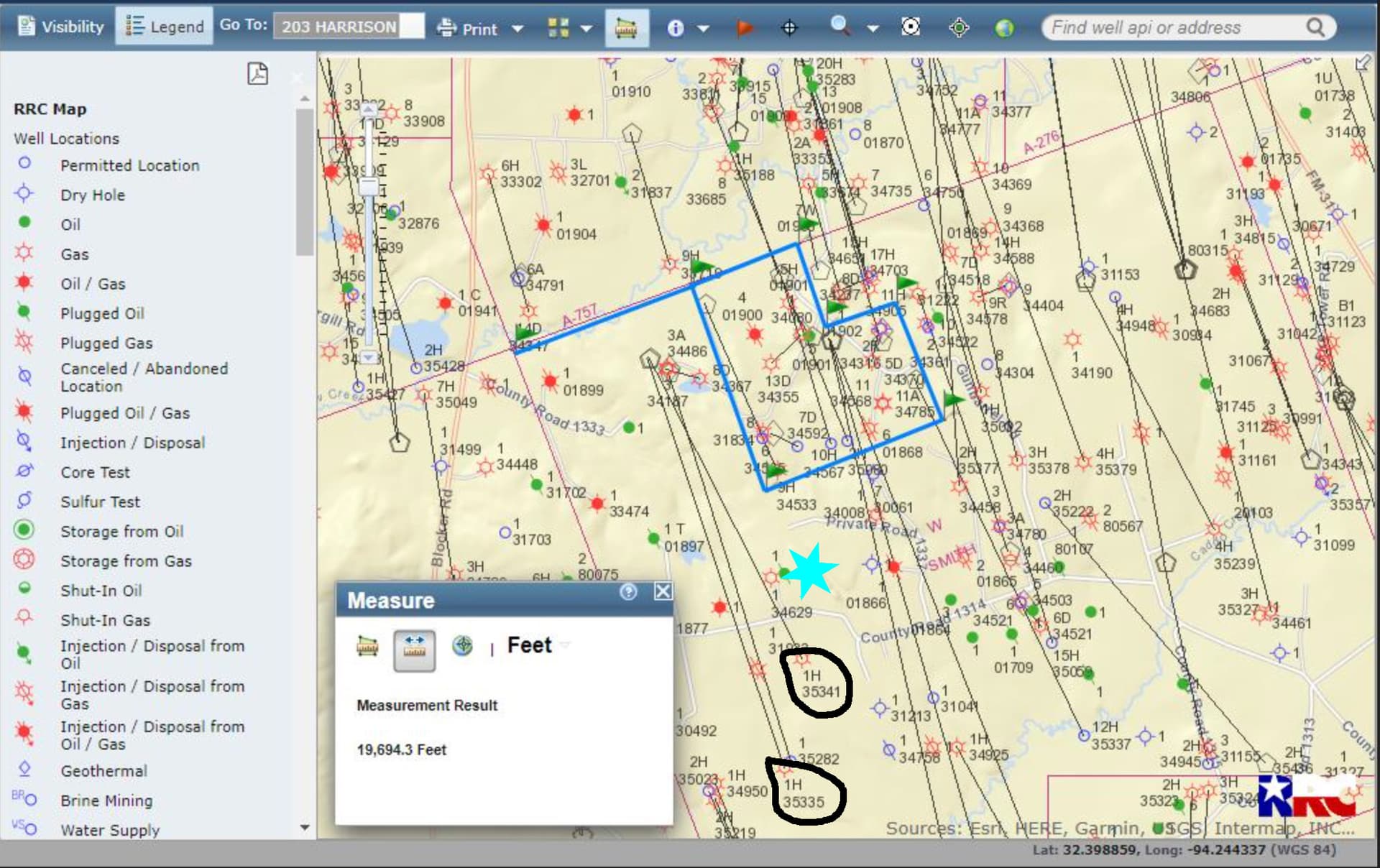The width and height of the screenshot is (1380, 868).
Task: Click the green globe icon
Action: tap(1004, 28)
